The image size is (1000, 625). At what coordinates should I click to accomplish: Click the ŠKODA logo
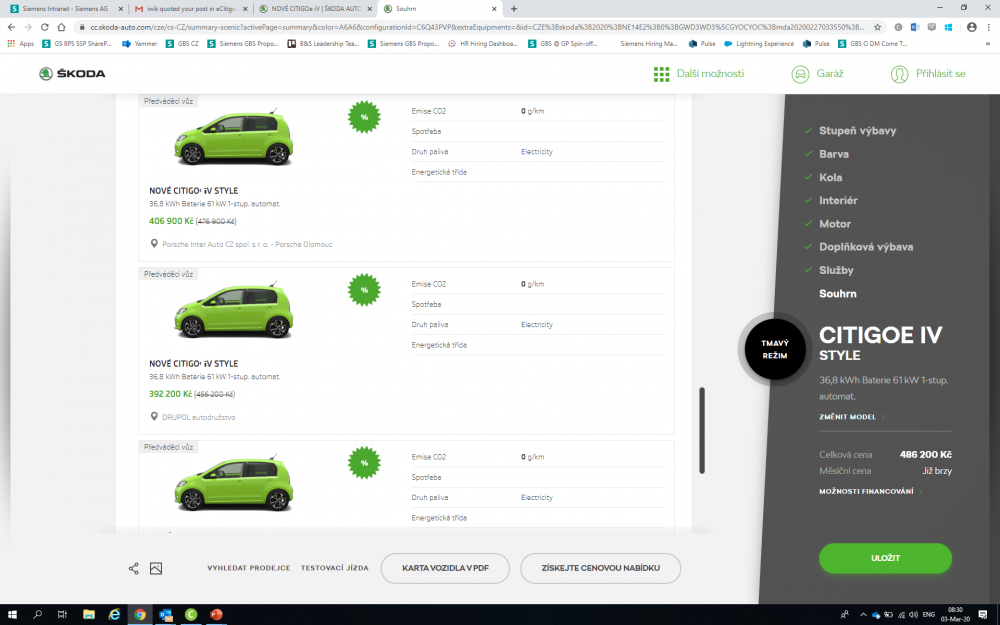pyautogui.click(x=72, y=73)
